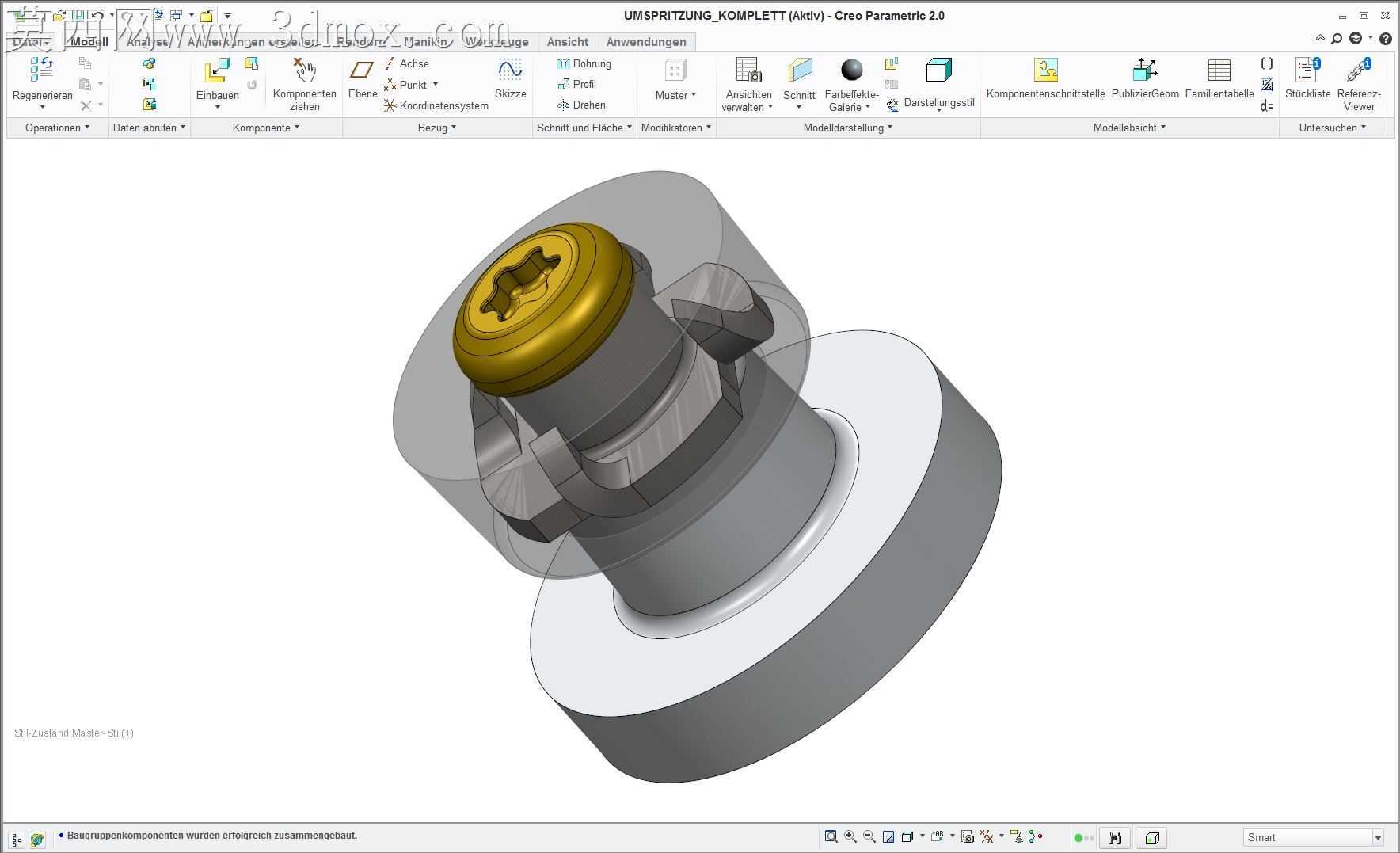Toggle the web browser display icon
The image size is (1400, 853).
click(36, 839)
